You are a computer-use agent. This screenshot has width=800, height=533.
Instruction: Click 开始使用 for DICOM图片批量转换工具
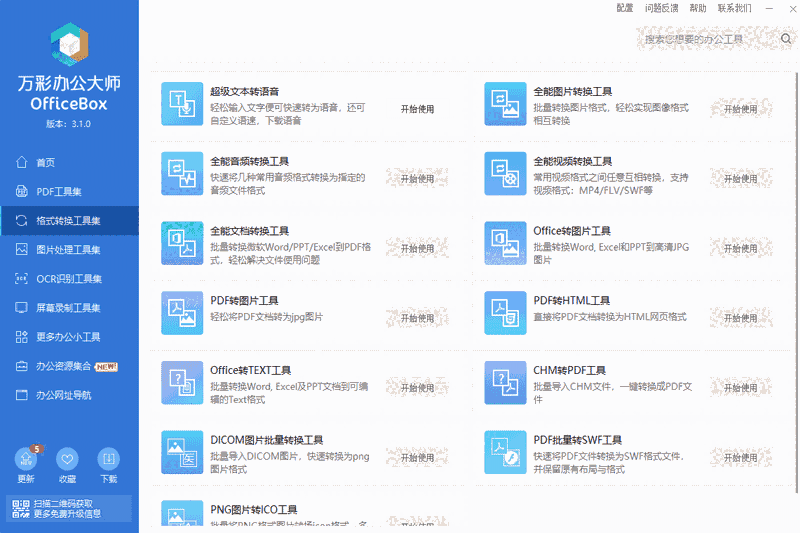(417, 458)
